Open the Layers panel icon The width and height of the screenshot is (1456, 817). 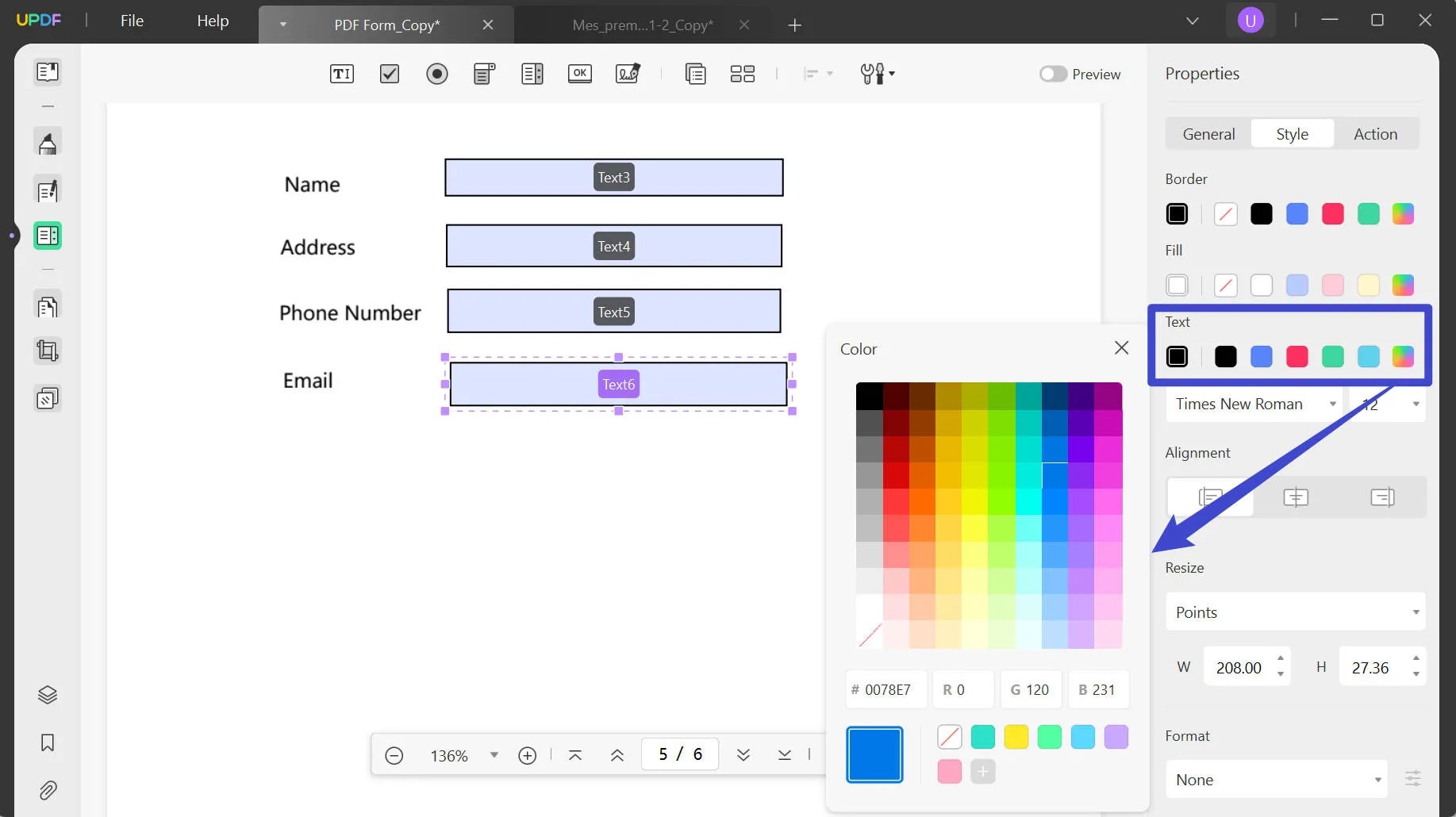48,695
